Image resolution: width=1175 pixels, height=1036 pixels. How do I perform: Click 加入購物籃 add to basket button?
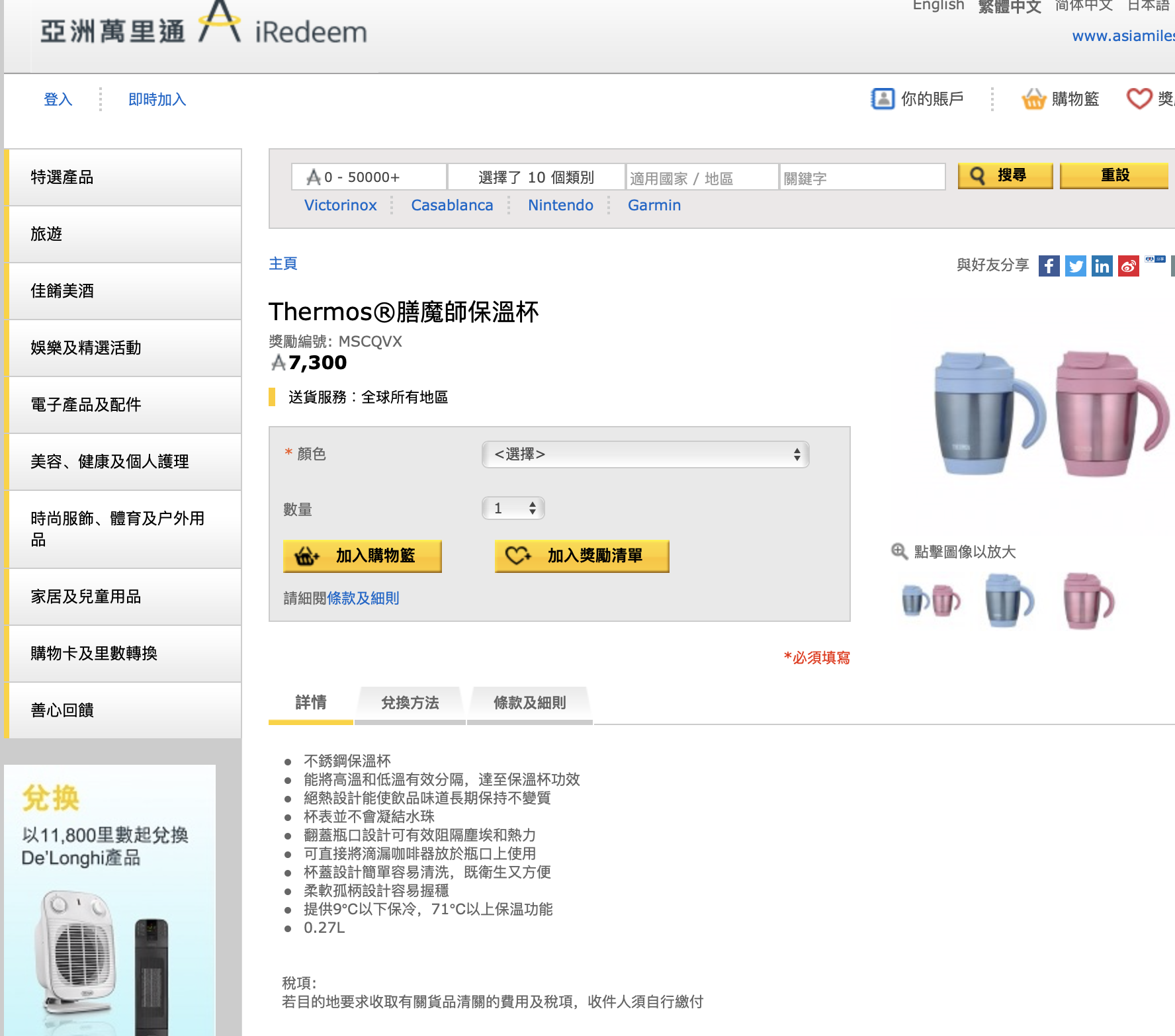coord(362,556)
